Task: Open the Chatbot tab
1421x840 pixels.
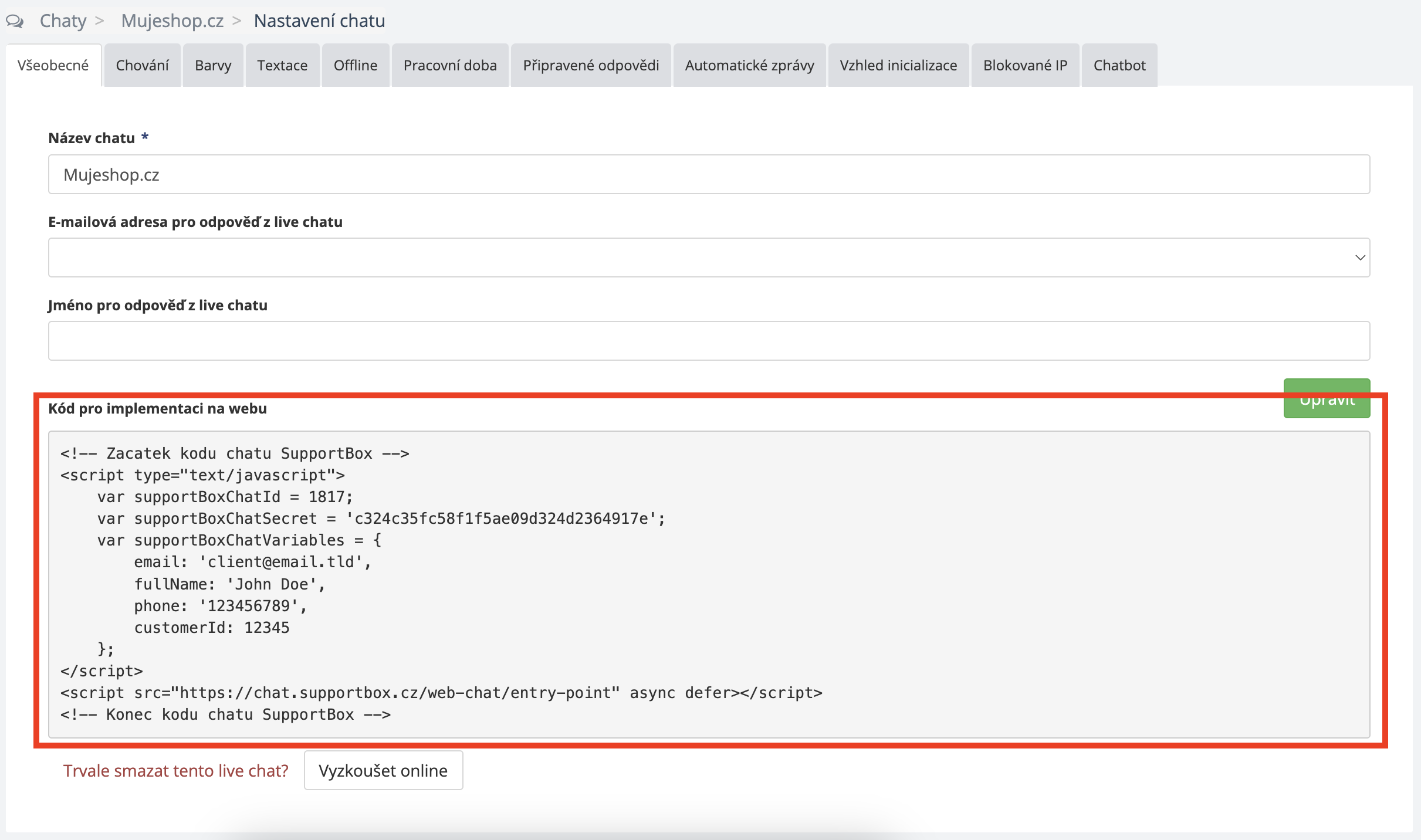Action: (x=1119, y=65)
